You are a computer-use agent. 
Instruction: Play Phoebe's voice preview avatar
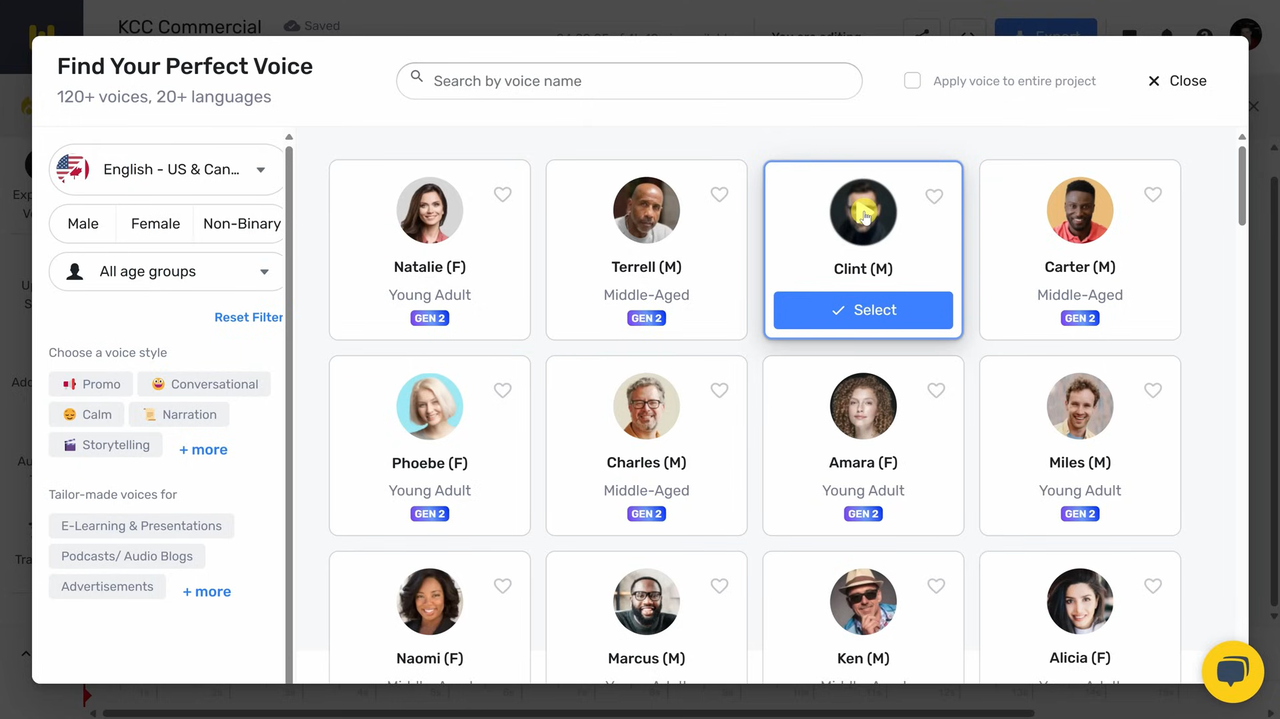430,406
